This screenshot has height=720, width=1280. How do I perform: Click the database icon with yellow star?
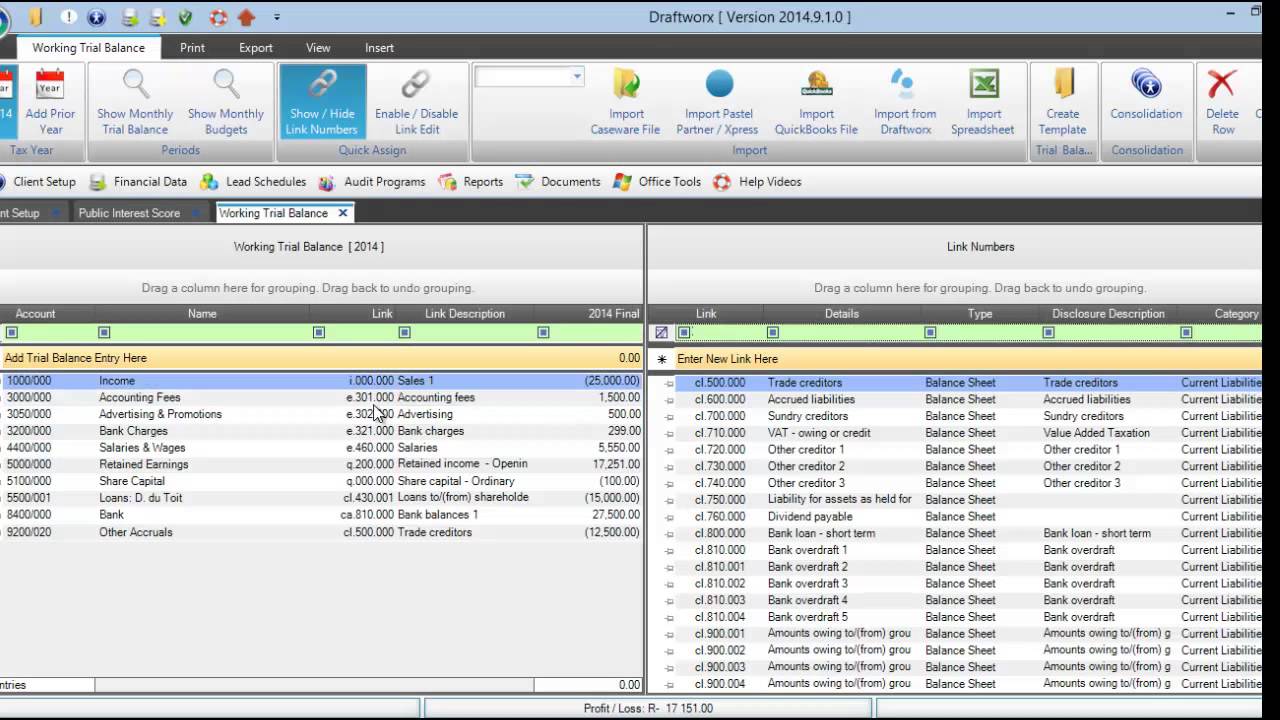(x=157, y=17)
